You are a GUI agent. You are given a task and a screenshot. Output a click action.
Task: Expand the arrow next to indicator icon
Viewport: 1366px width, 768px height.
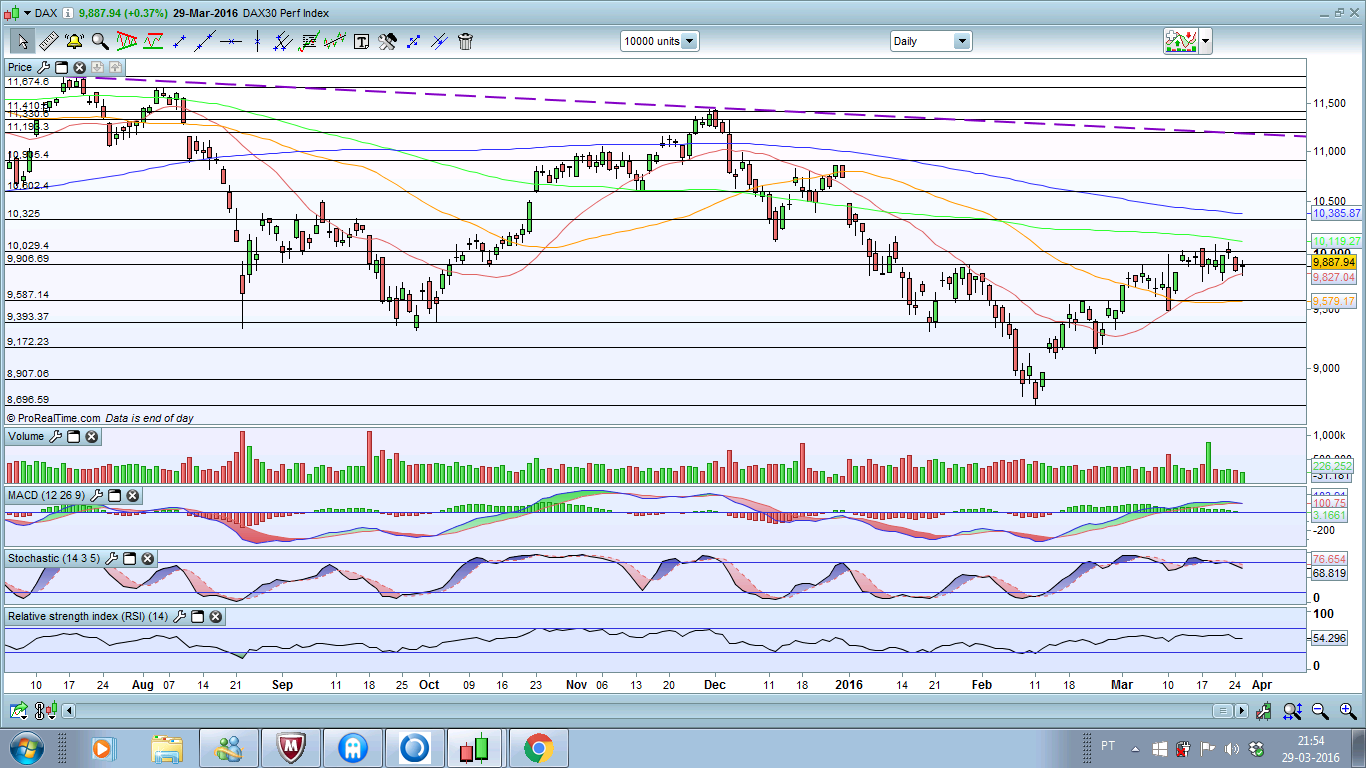coord(1206,41)
